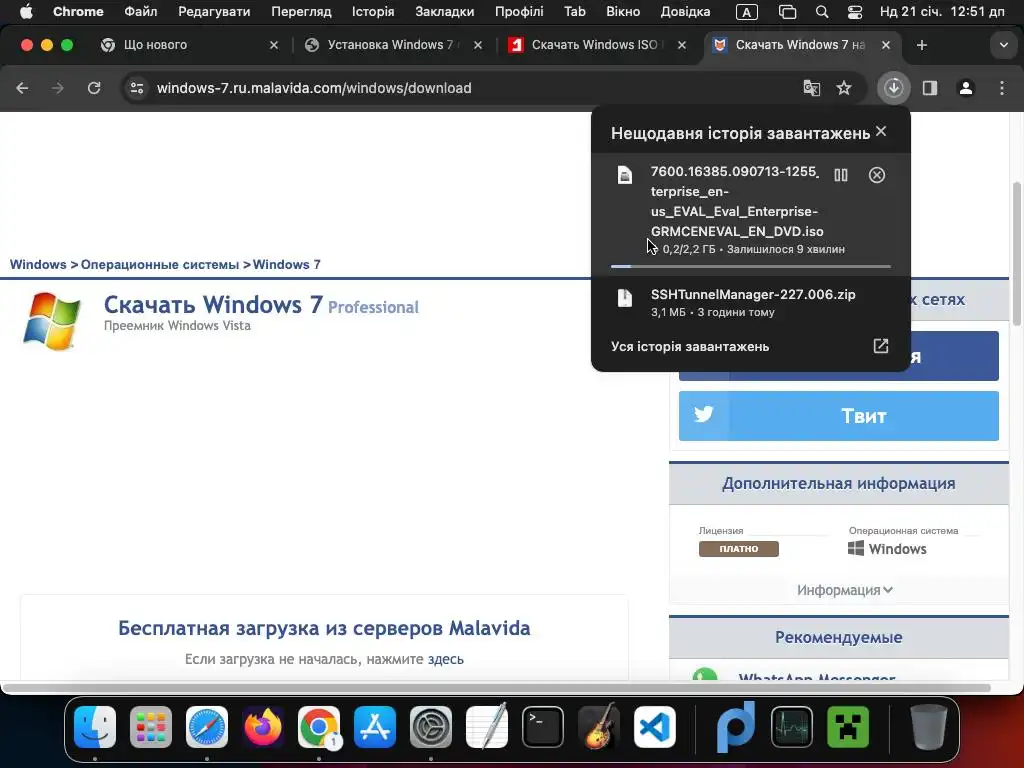This screenshot has width=1024, height=768.
Task: Pause the Windows ISO download
Action: (x=840, y=175)
